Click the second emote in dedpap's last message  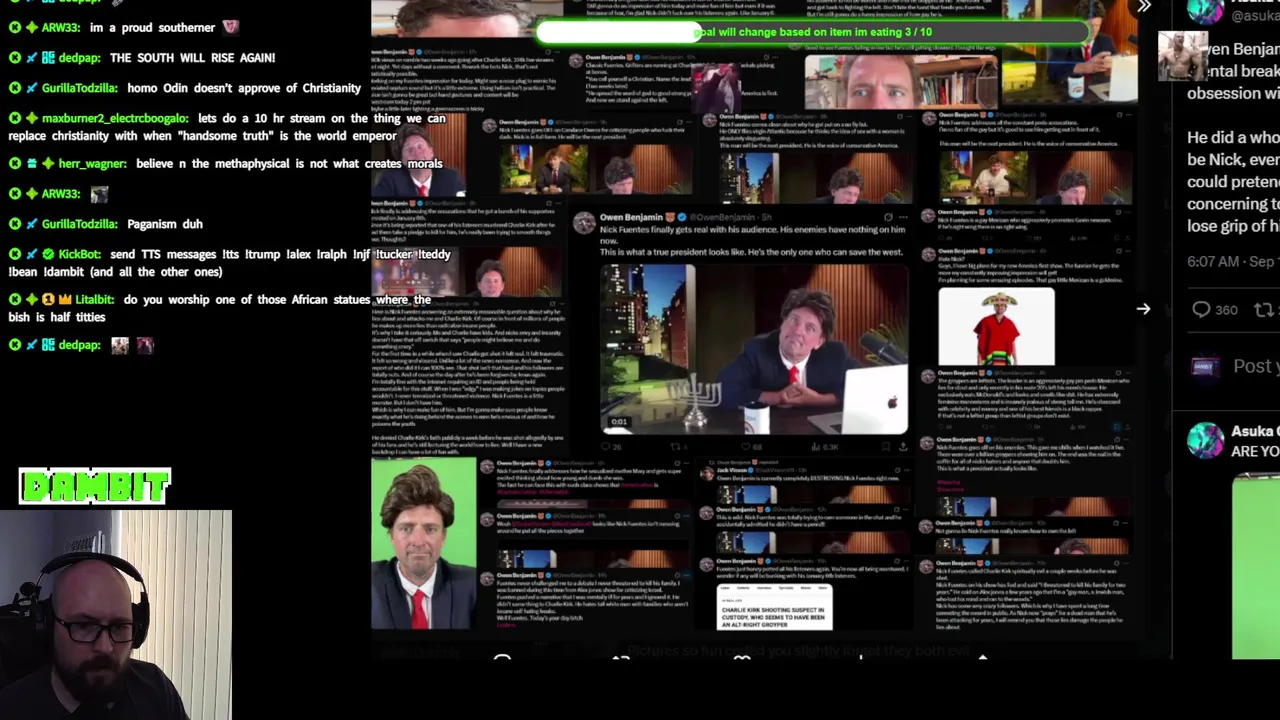tap(145, 345)
